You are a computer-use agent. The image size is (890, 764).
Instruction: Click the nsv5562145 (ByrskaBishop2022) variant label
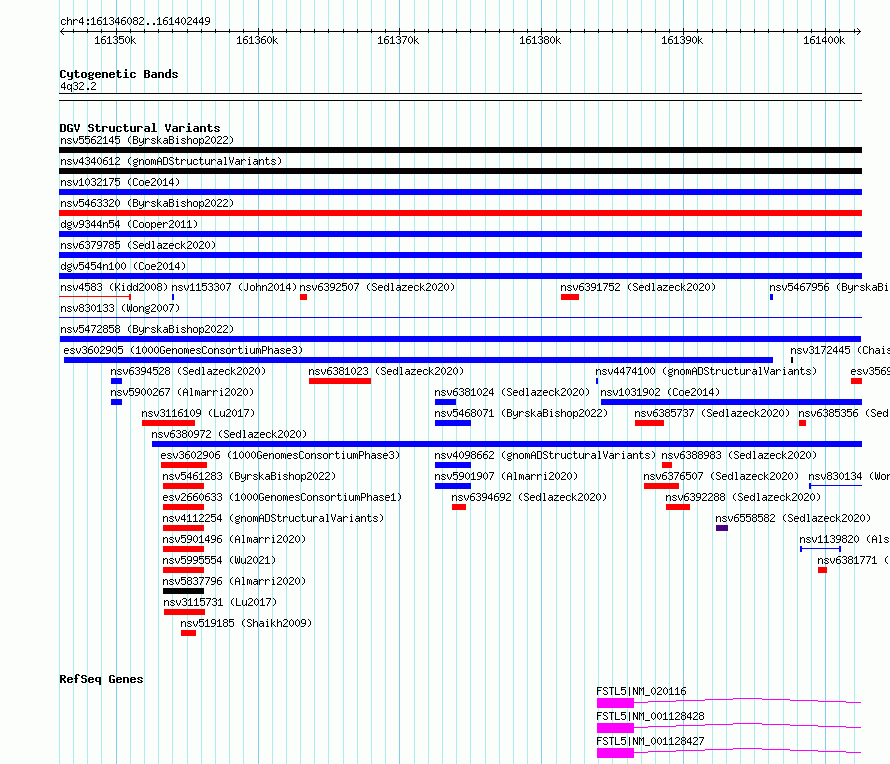coord(147,140)
